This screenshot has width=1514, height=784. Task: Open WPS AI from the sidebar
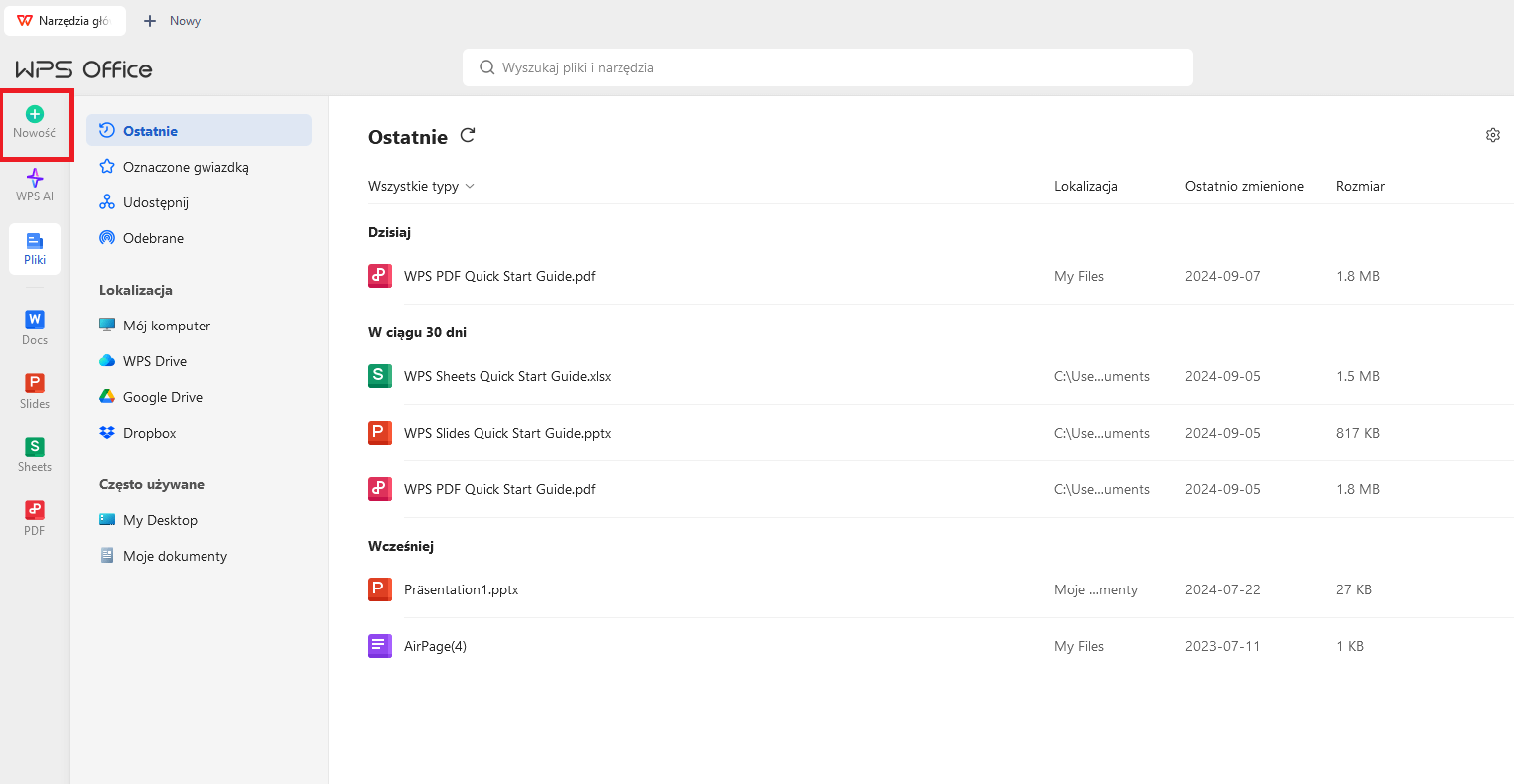[35, 185]
